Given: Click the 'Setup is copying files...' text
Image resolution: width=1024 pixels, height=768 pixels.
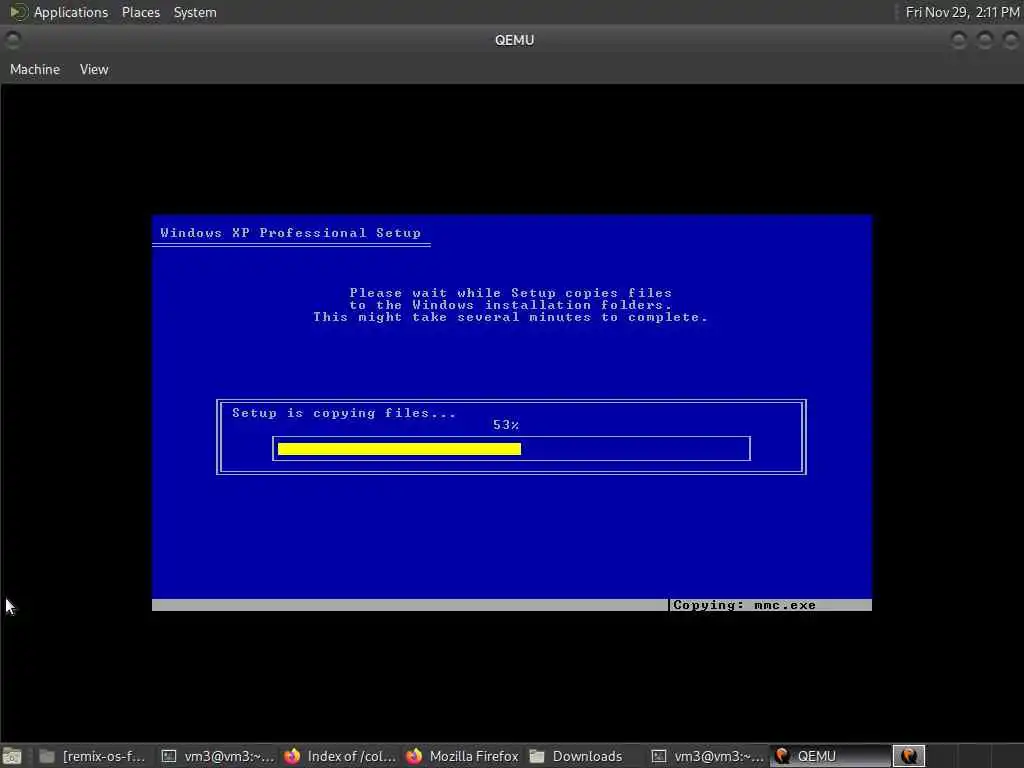Looking at the screenshot, I should coord(344,413).
